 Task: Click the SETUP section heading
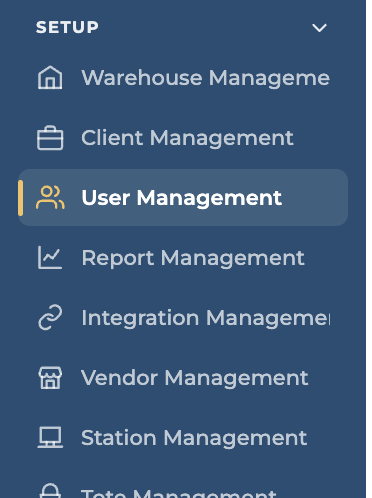[x=67, y=27]
